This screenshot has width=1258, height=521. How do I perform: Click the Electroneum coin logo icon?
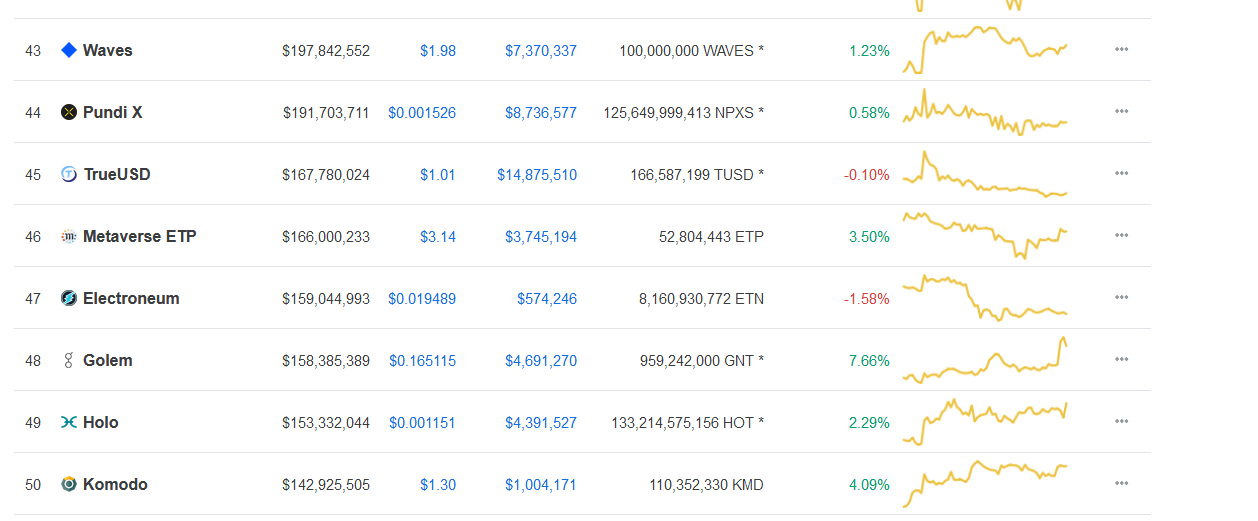pyautogui.click(x=69, y=298)
